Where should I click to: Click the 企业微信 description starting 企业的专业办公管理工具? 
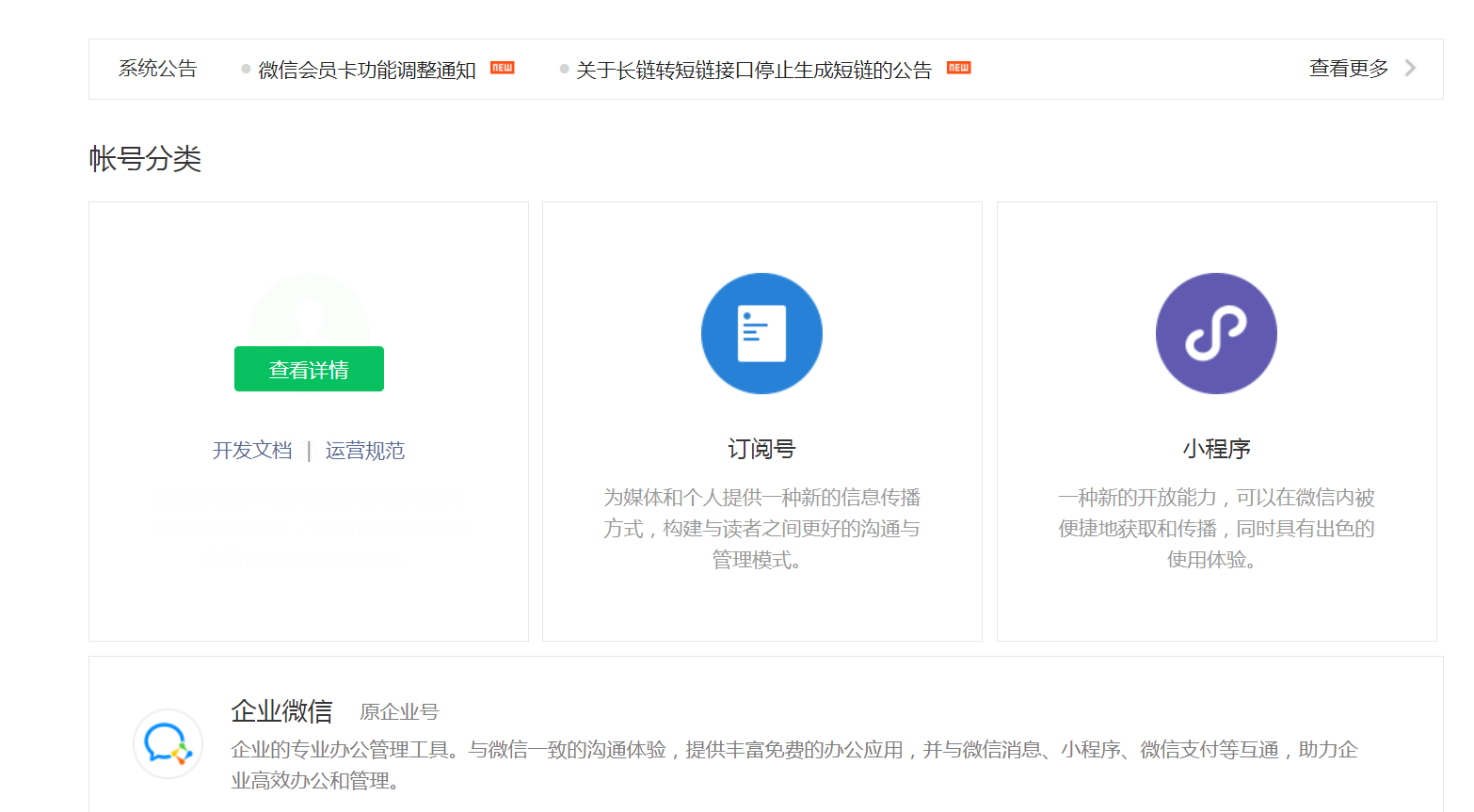click(x=794, y=765)
